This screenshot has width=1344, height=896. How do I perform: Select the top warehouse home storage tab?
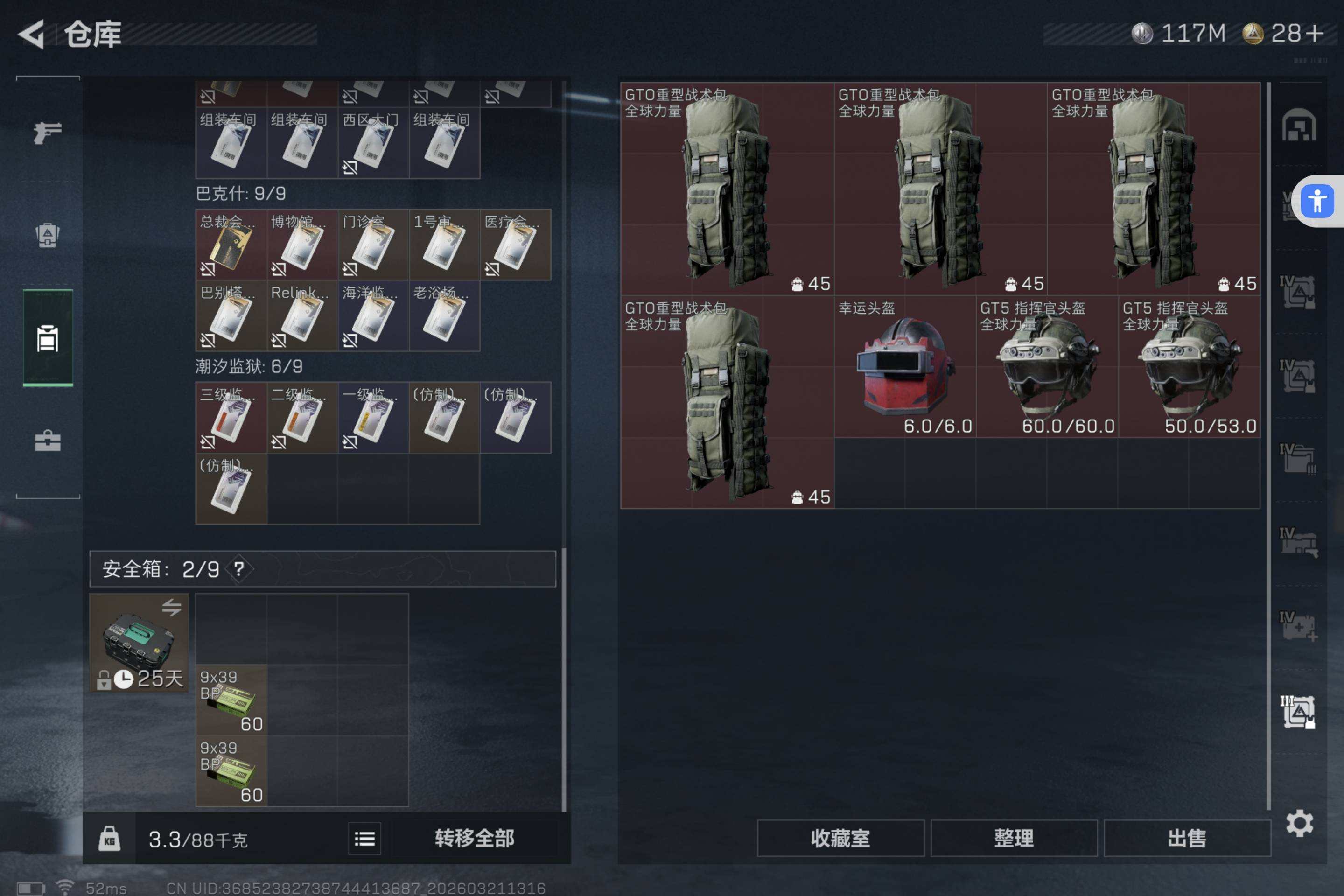coord(1299,125)
